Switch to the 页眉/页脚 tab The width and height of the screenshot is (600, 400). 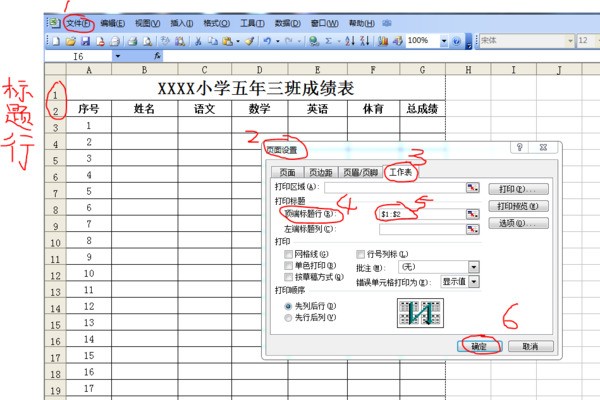(360, 173)
